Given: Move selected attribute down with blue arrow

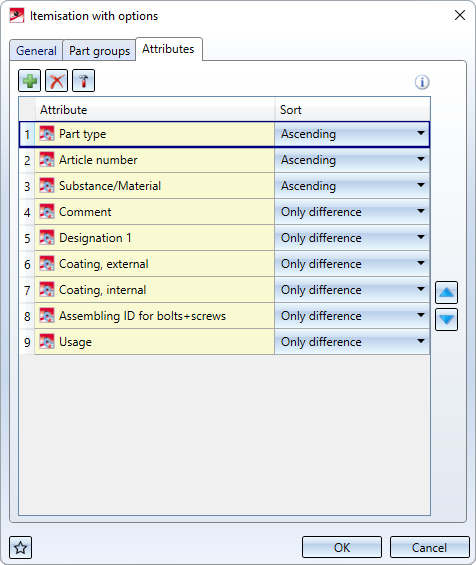Looking at the screenshot, I should click(x=446, y=319).
